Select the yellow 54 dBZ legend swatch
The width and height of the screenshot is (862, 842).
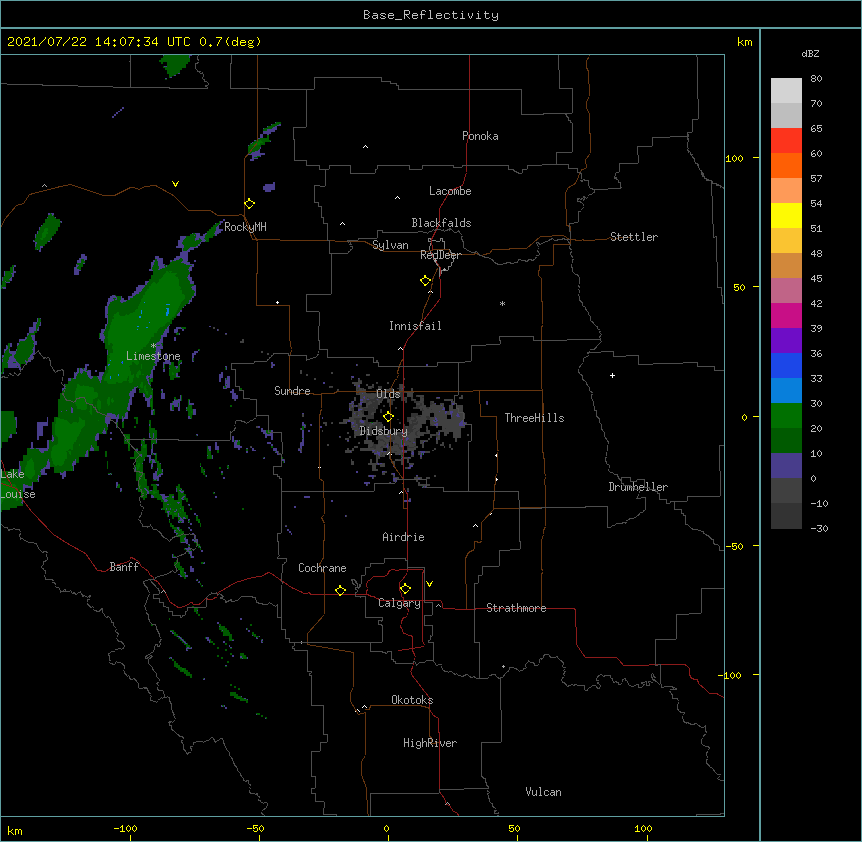(x=786, y=215)
